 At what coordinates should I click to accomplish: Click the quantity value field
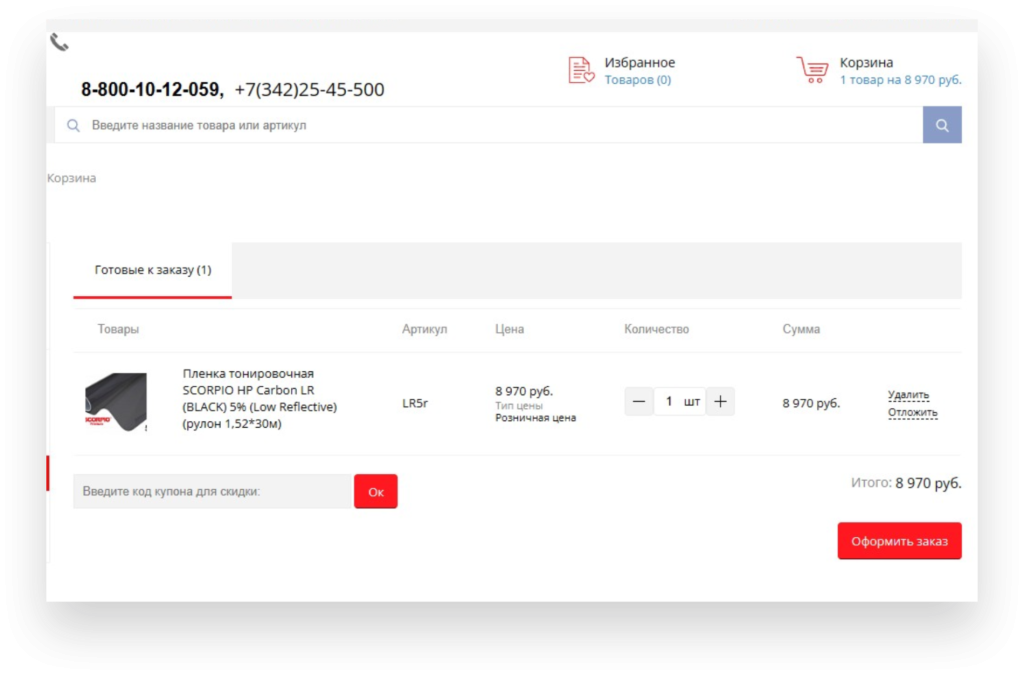tap(669, 402)
